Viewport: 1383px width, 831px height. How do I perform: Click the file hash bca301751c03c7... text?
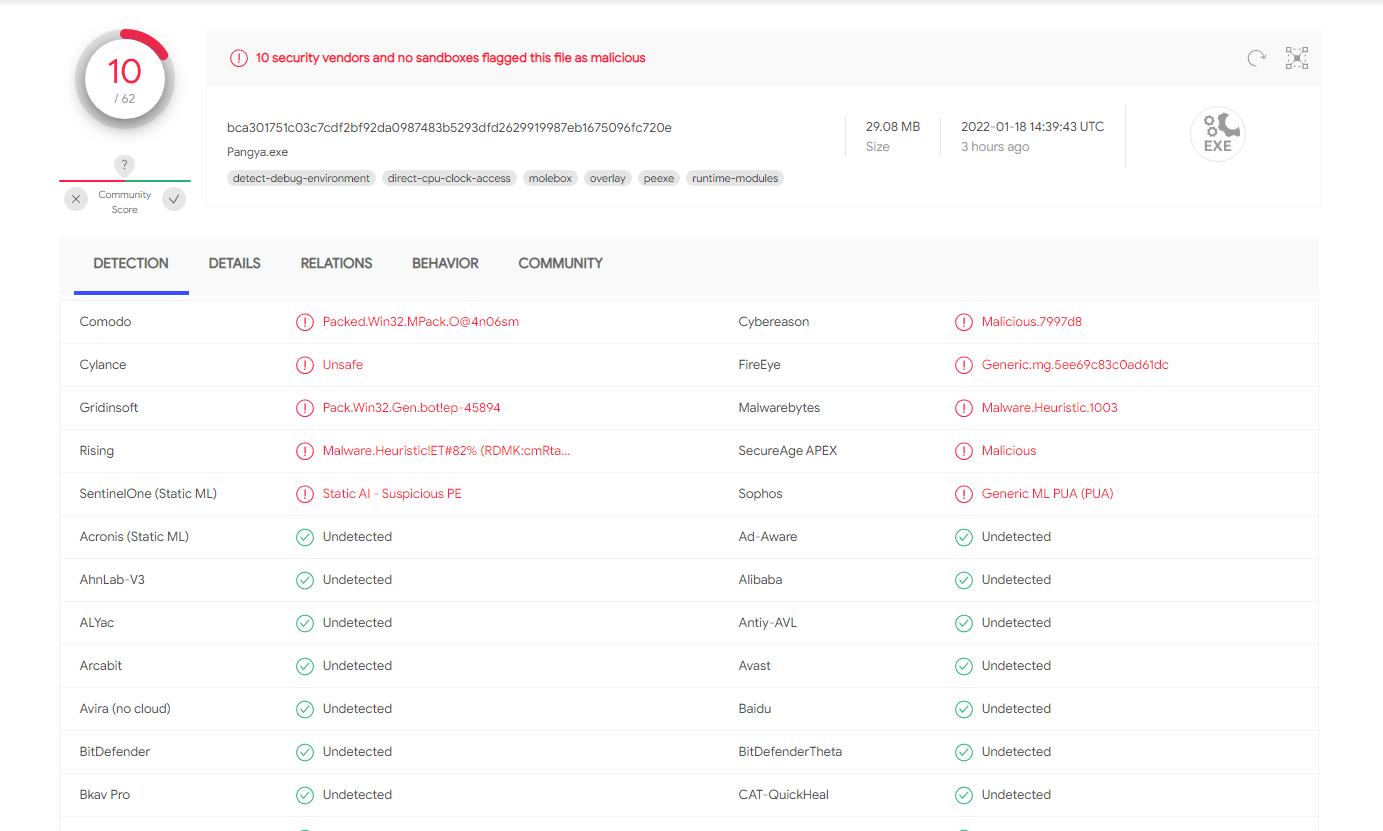[449, 128]
